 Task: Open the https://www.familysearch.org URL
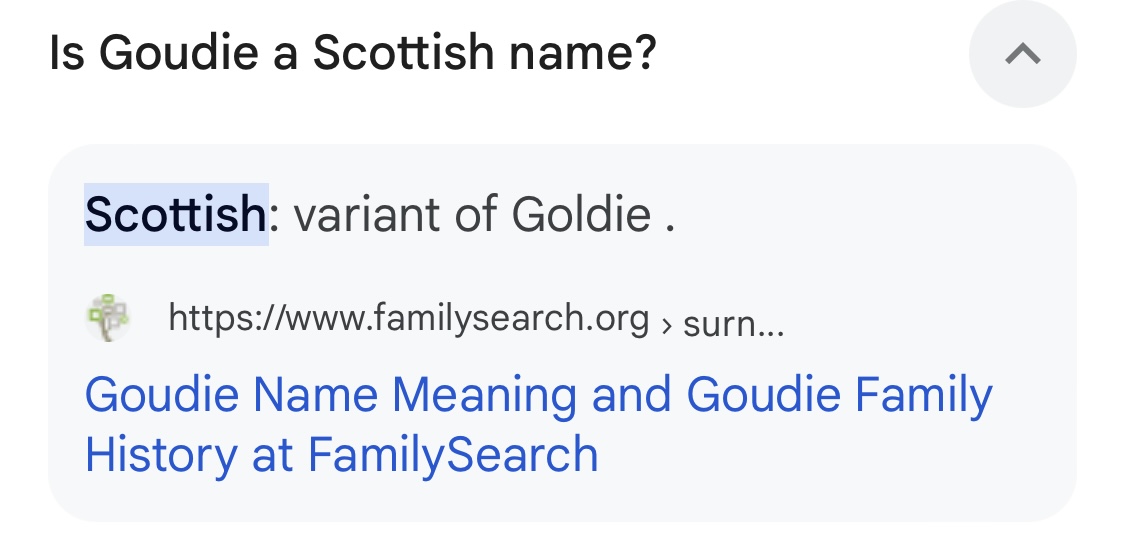[409, 319]
